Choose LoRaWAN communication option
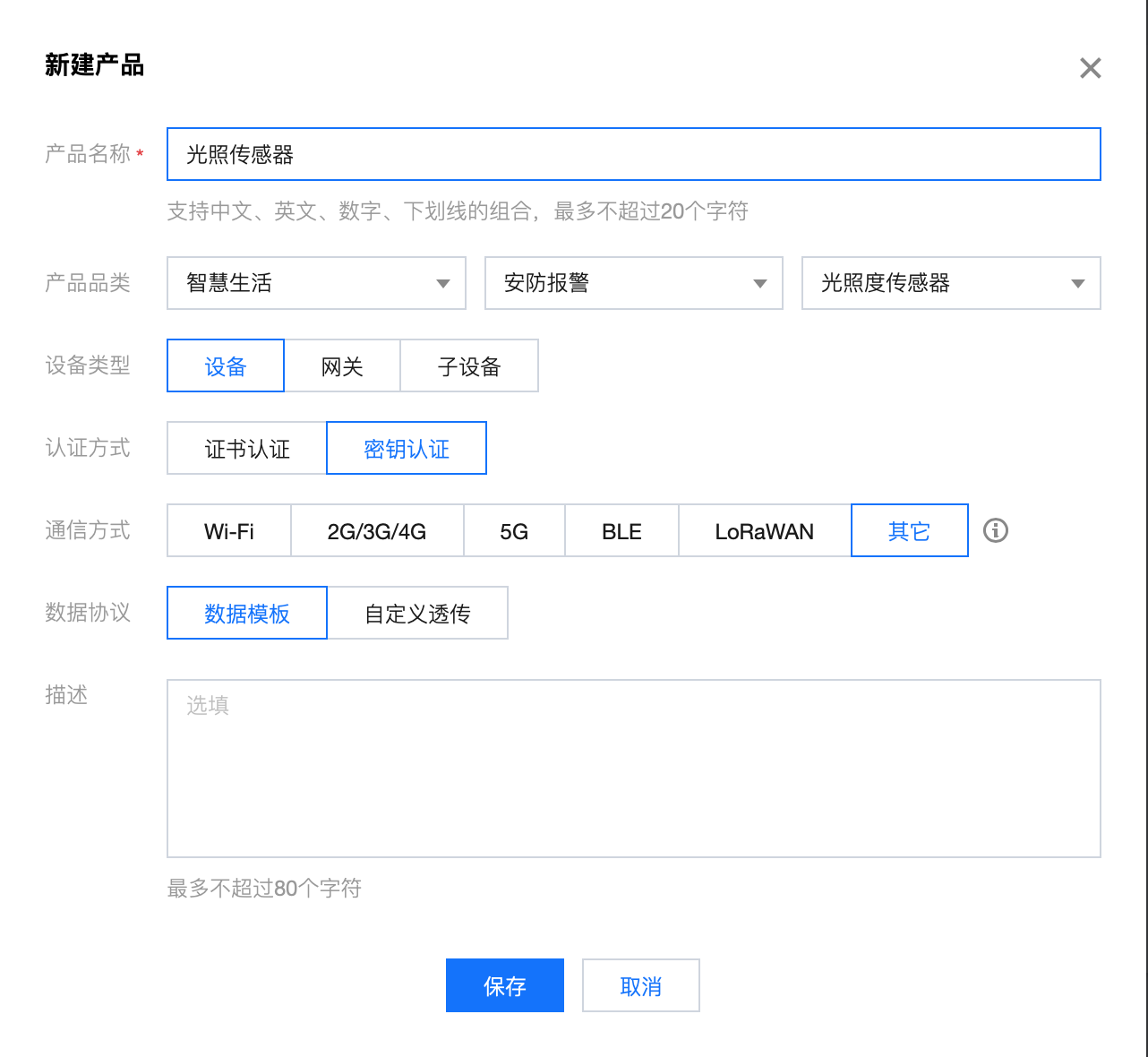Viewport: 1148px width, 1057px height. coord(764,530)
